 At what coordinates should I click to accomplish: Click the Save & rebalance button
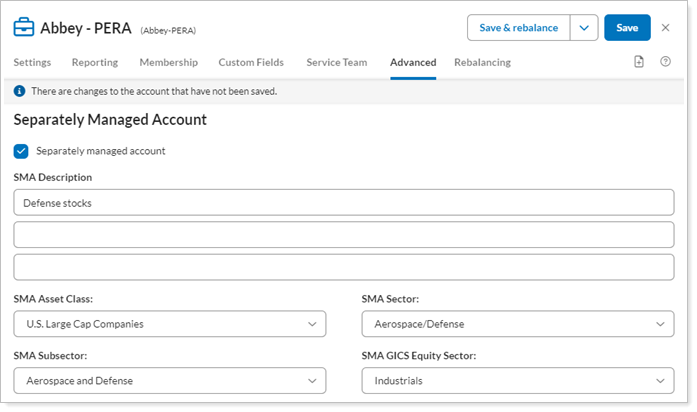point(518,28)
